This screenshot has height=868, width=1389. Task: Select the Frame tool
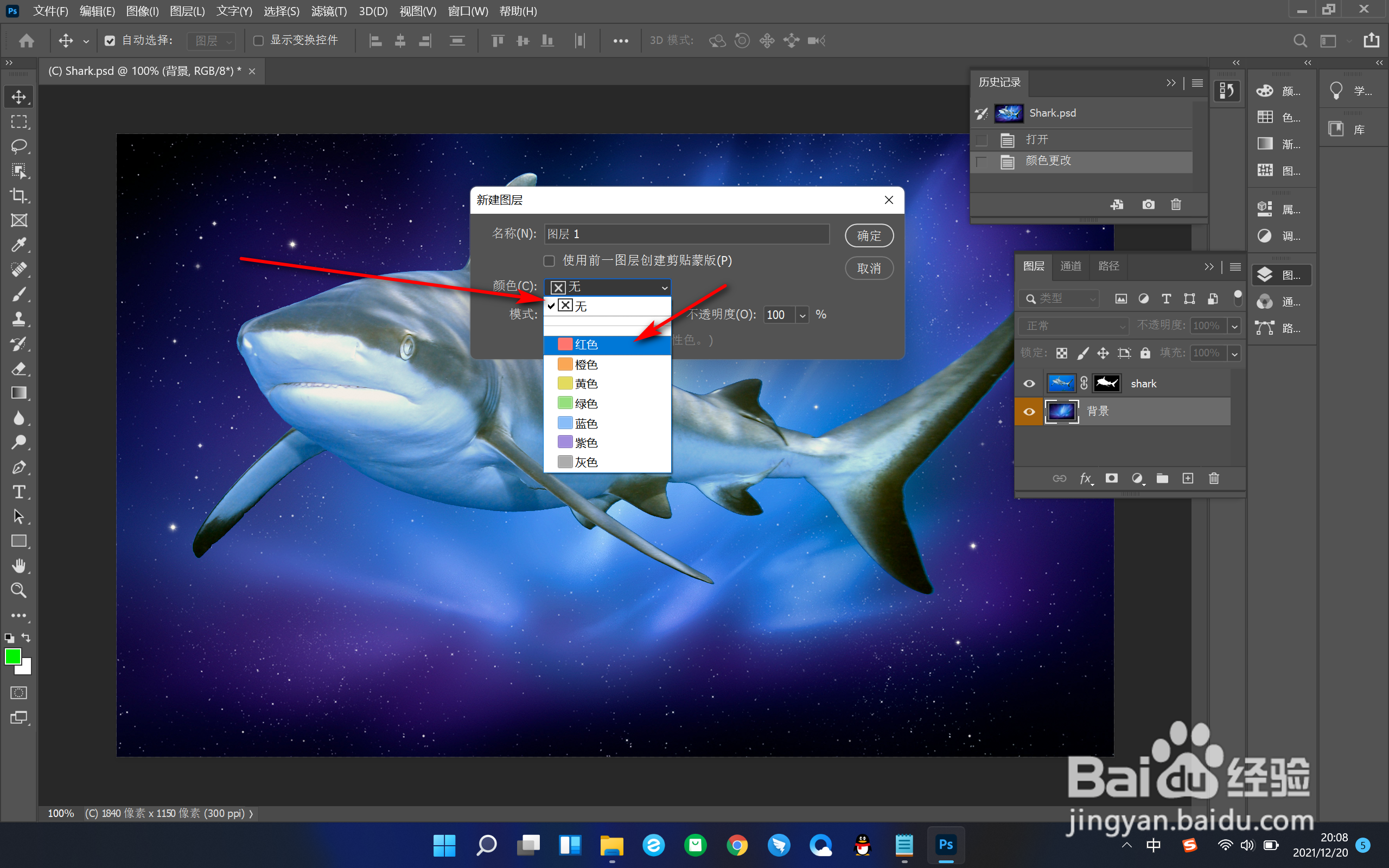click(19, 220)
